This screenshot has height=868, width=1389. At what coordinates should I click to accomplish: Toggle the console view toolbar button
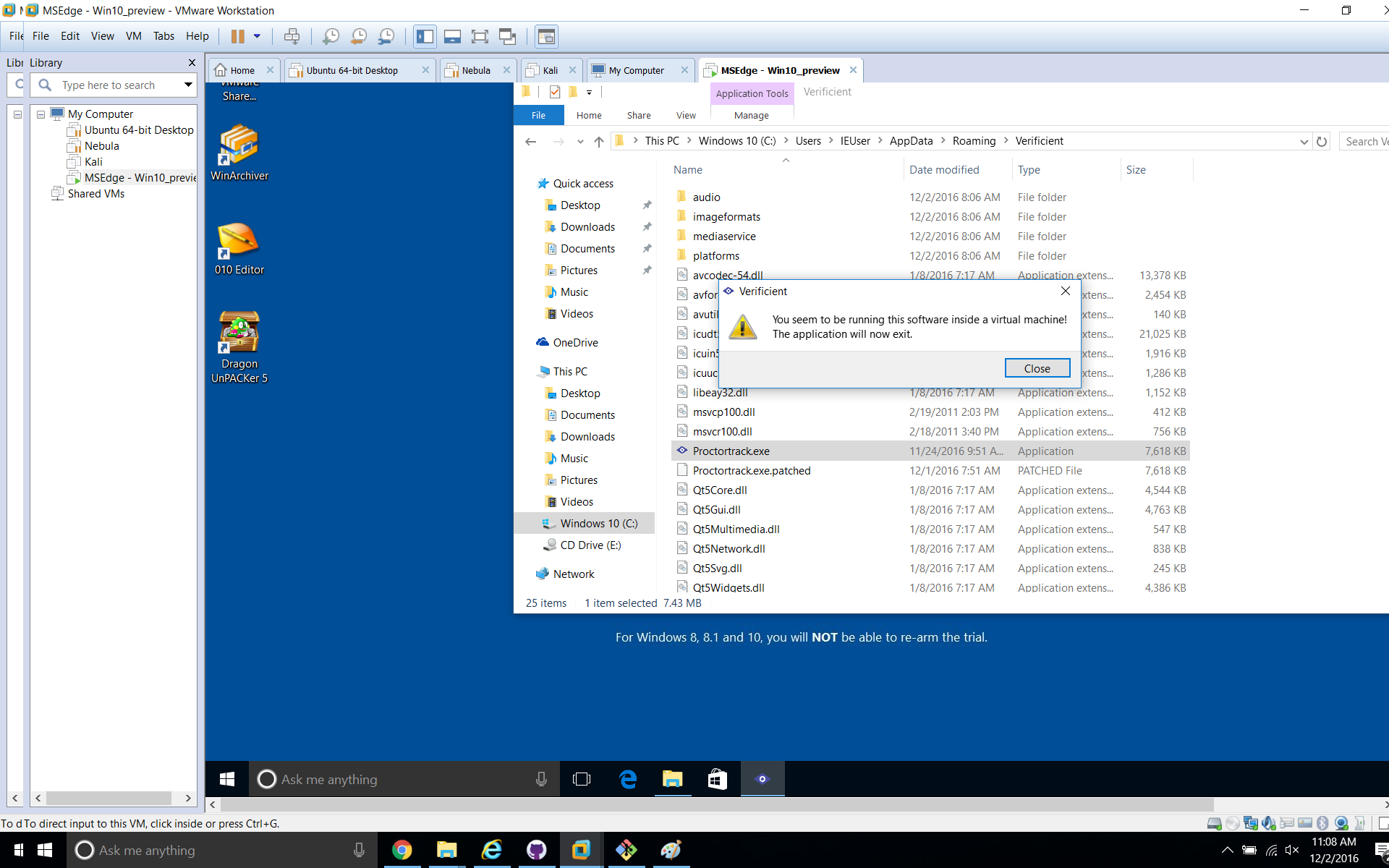pos(546,36)
